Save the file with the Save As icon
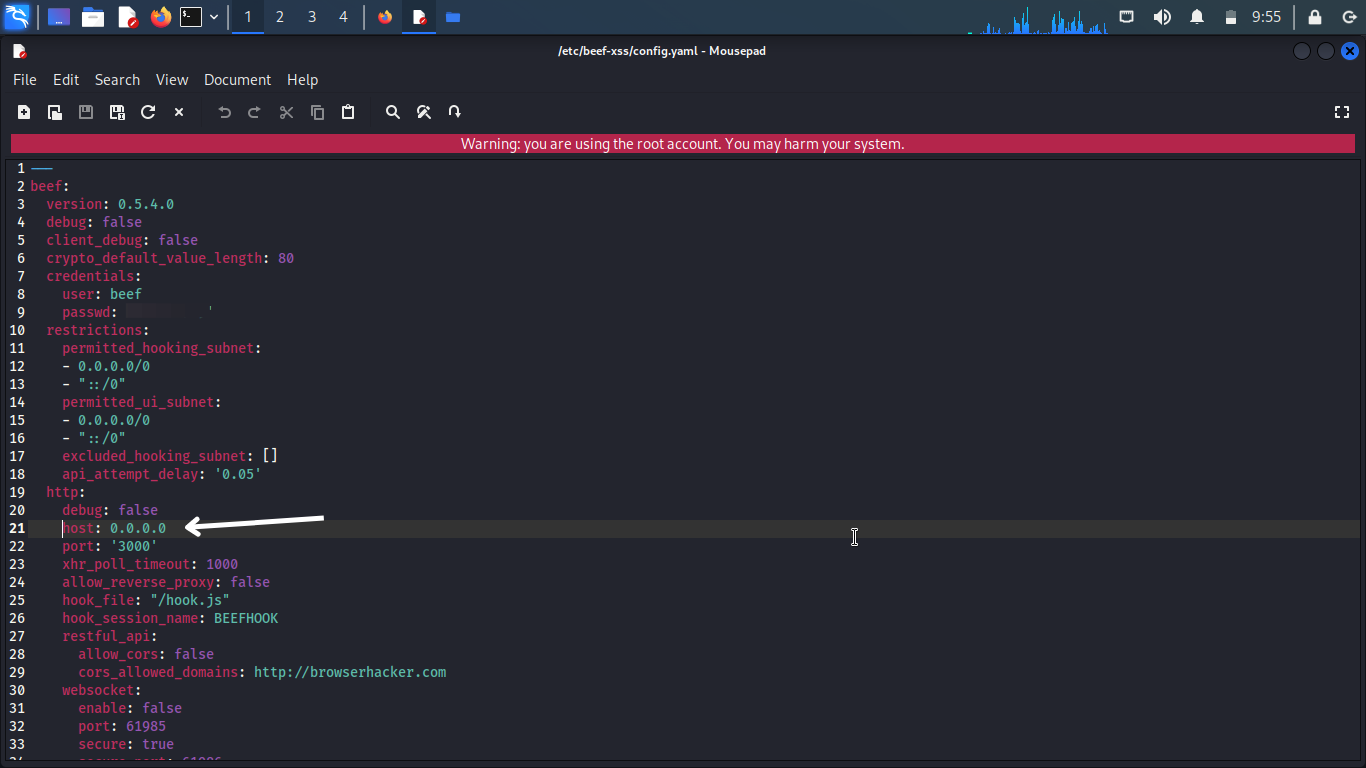 point(116,112)
